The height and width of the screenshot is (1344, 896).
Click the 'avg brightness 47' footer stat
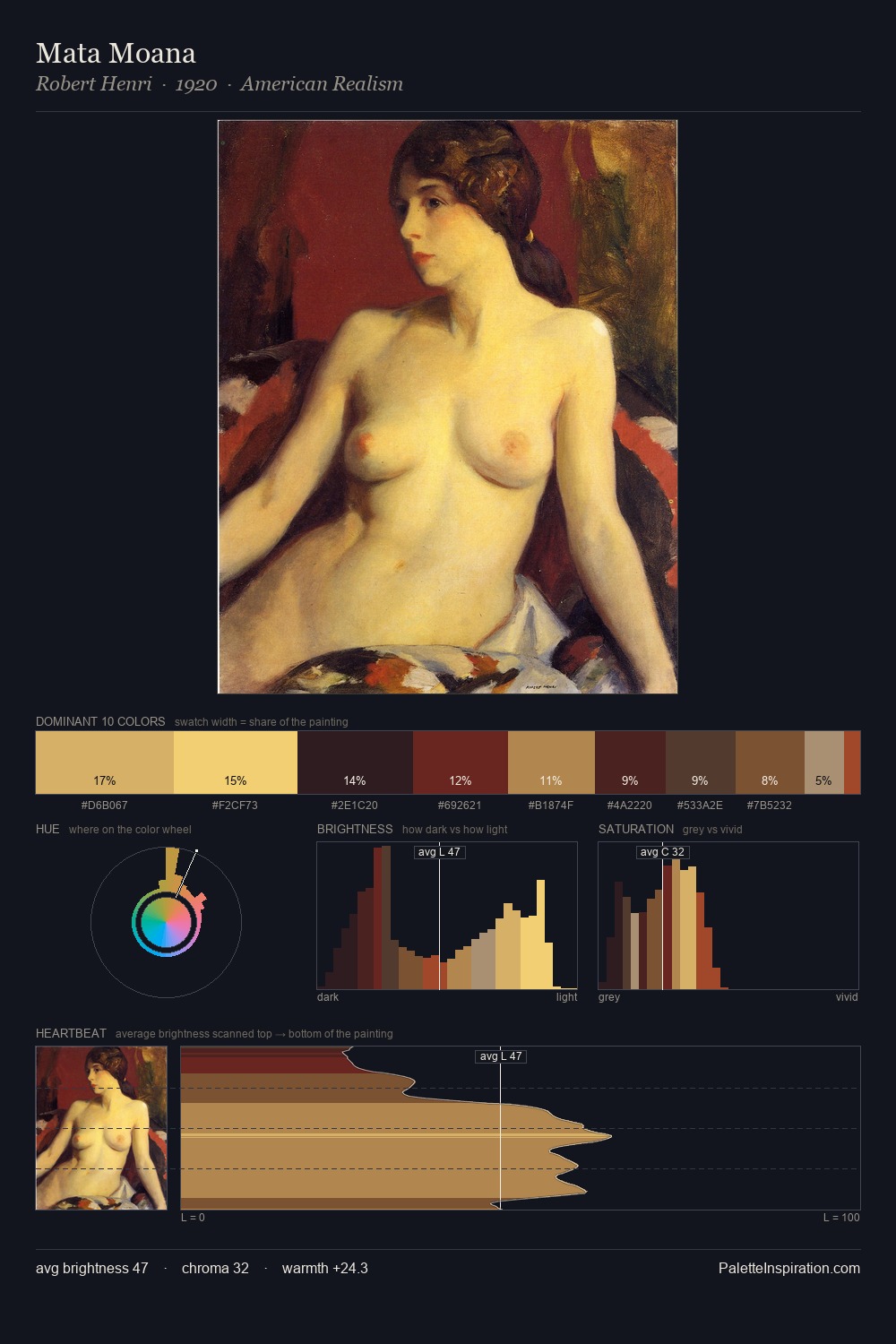(x=92, y=1268)
